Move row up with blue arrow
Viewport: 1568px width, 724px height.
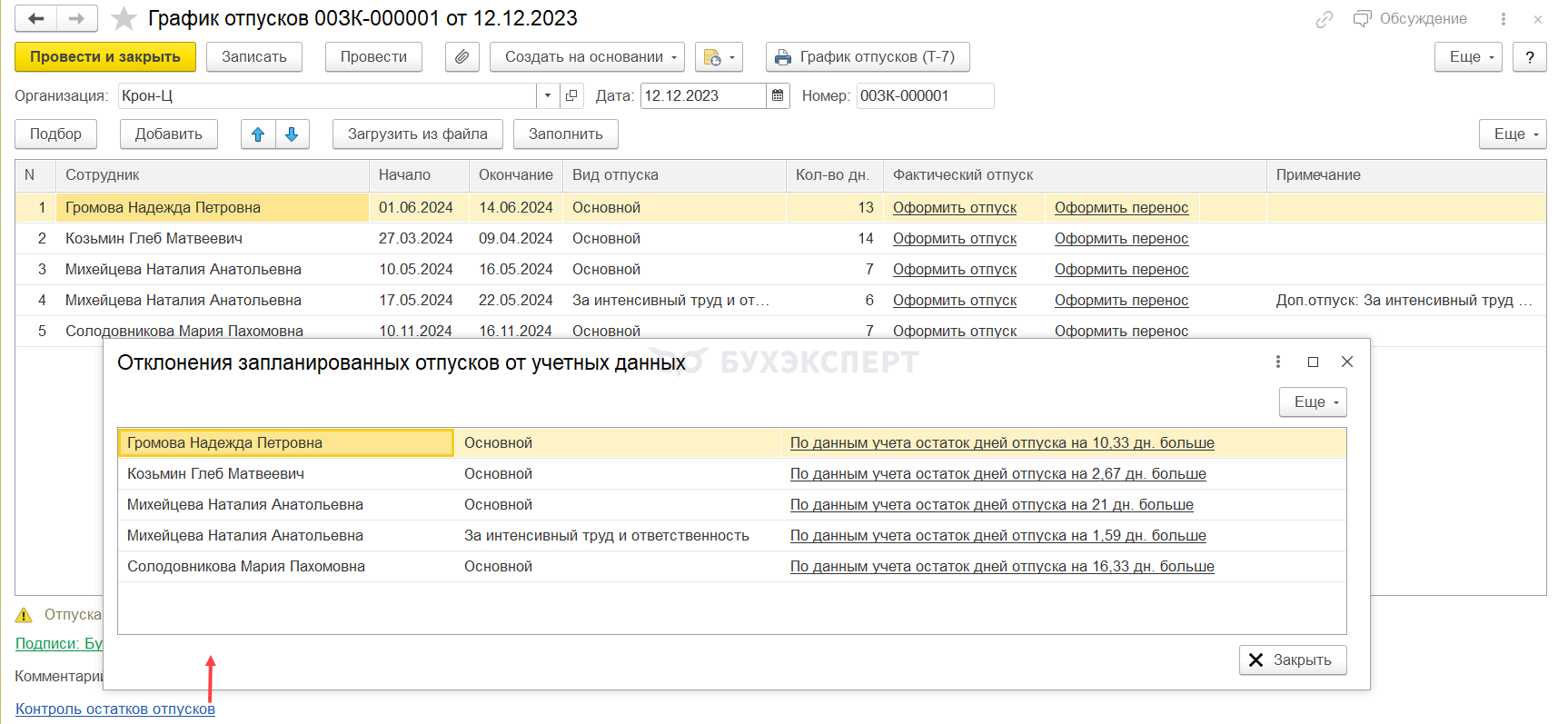click(258, 134)
